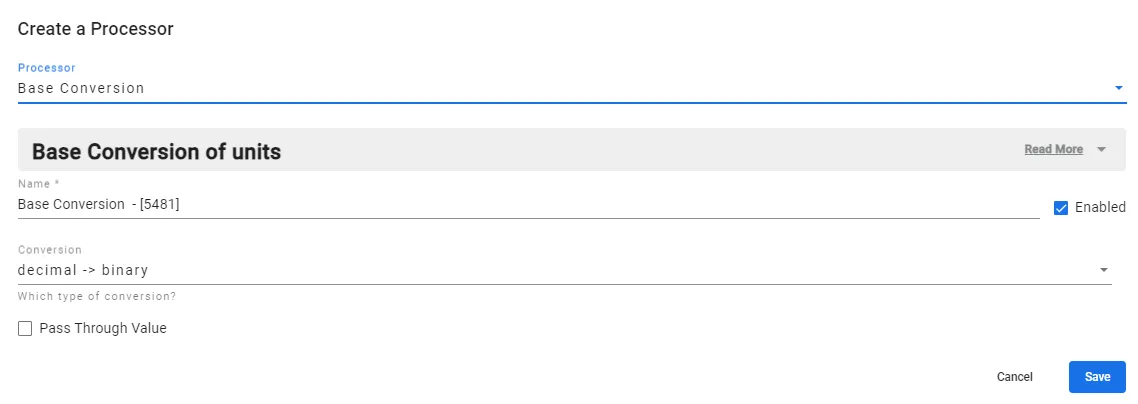
Task: Click the Base Conversion of units heading
Action: click(x=157, y=152)
